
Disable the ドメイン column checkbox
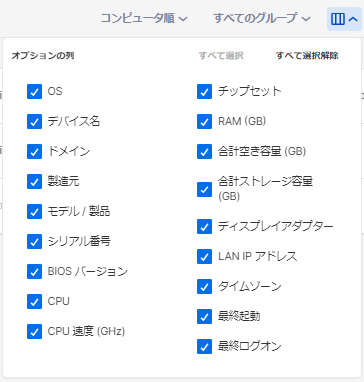[x=34, y=151]
